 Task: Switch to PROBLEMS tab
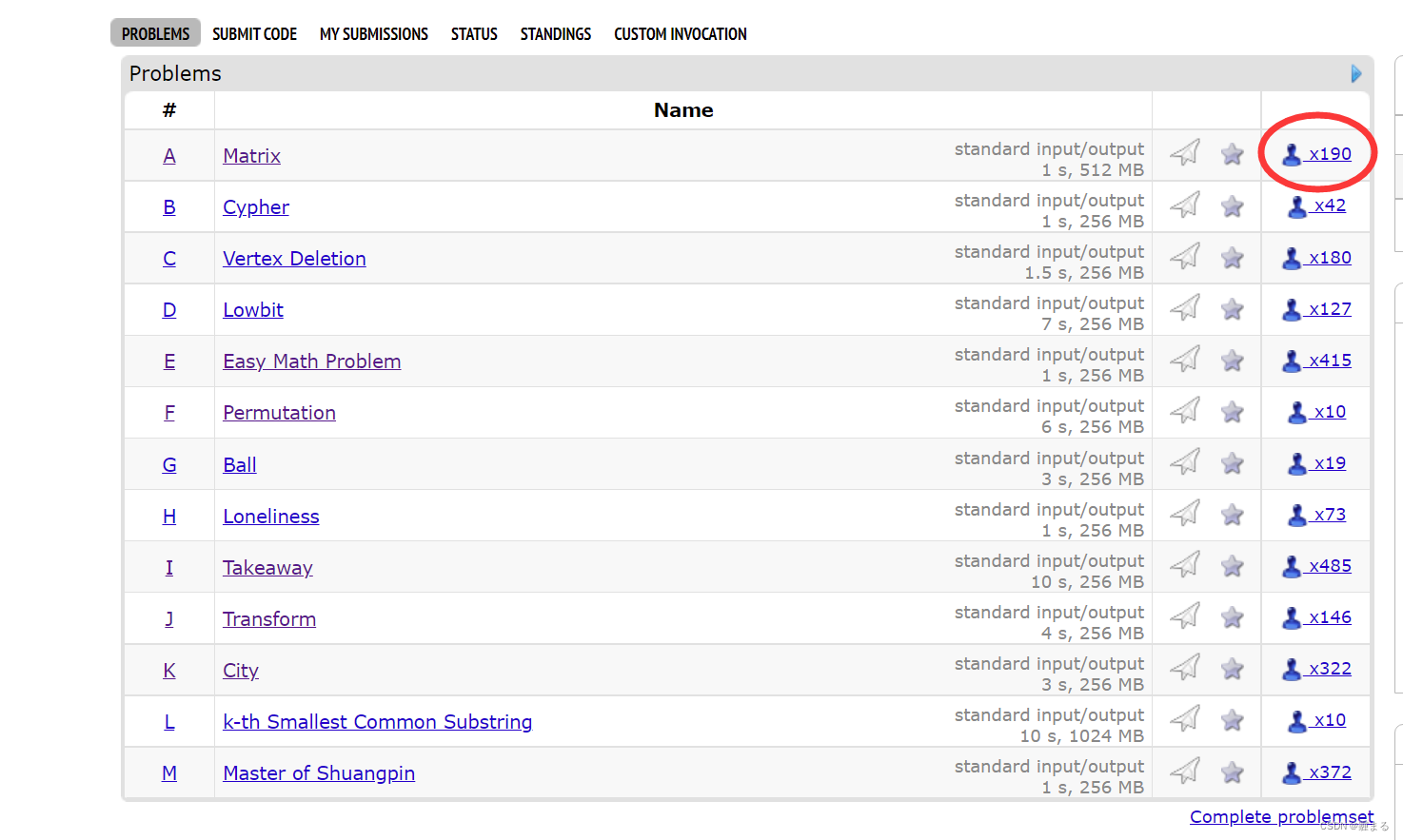click(155, 33)
